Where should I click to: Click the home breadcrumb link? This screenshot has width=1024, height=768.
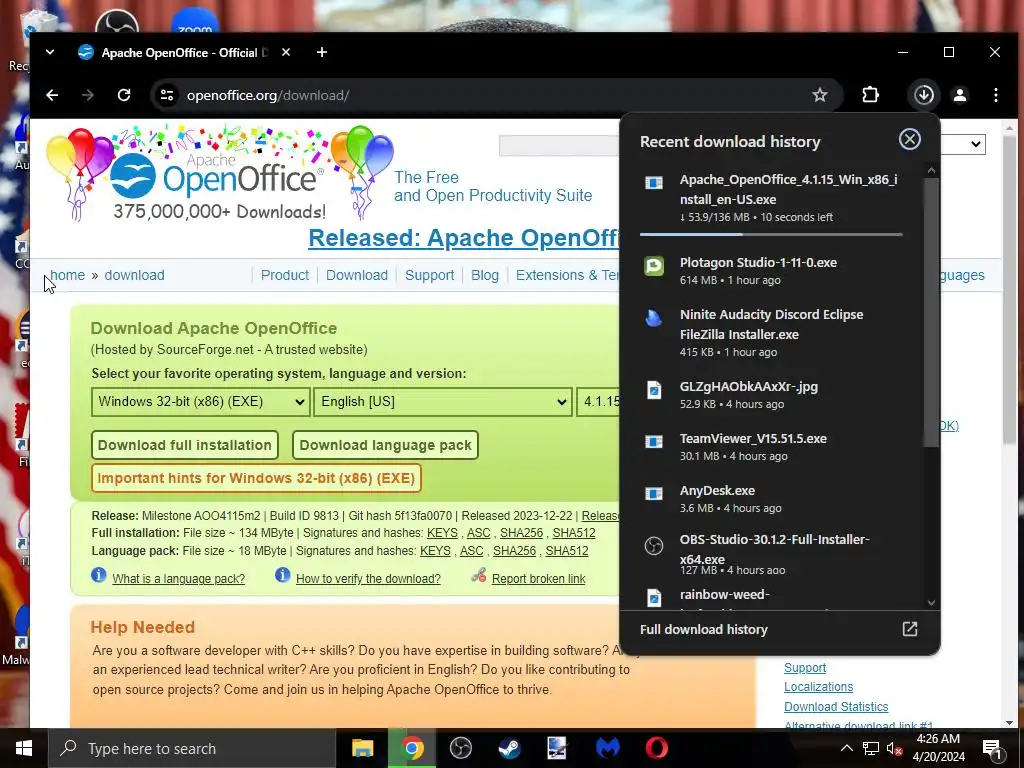tap(67, 275)
